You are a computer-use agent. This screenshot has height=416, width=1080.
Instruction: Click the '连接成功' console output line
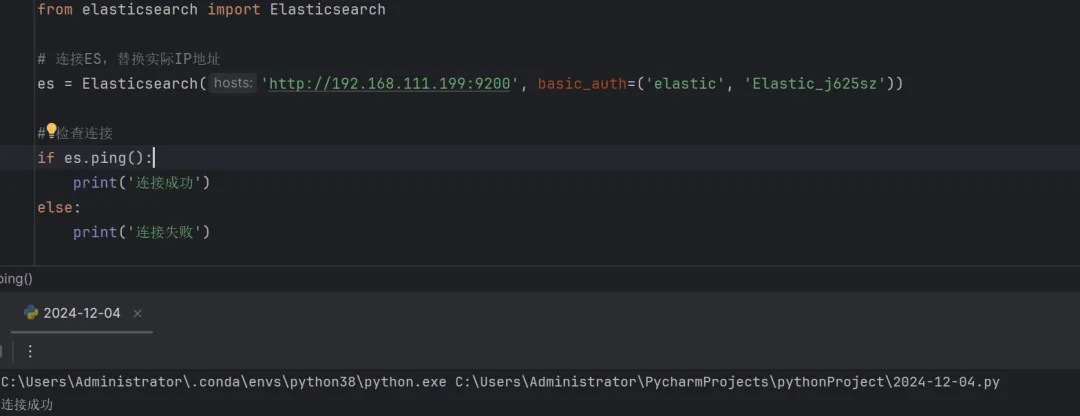click(27, 405)
